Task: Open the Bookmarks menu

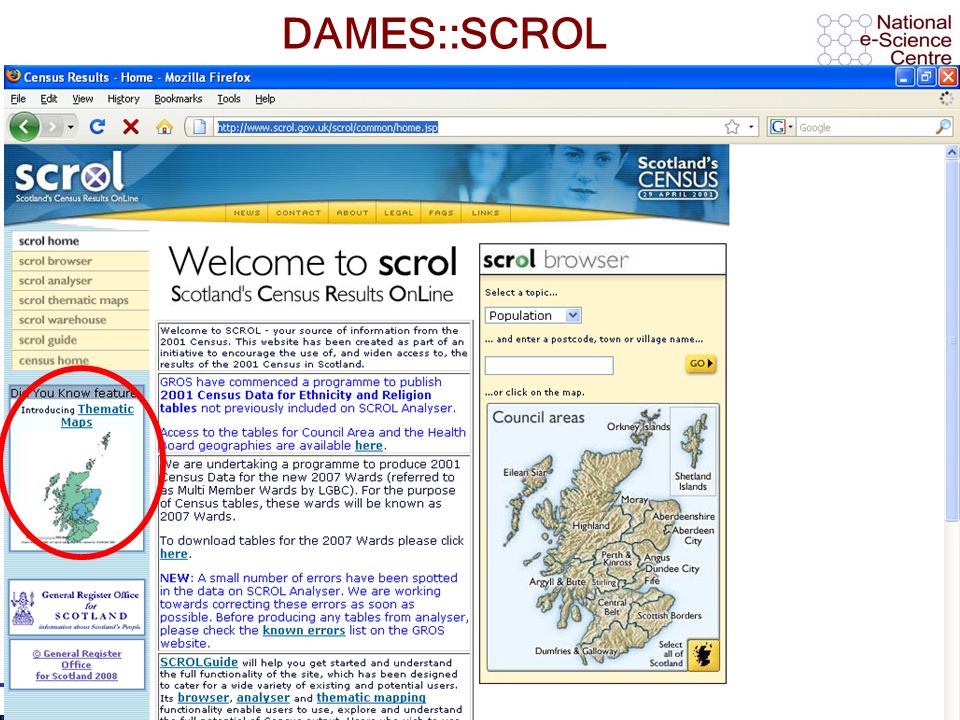Action: [x=178, y=99]
